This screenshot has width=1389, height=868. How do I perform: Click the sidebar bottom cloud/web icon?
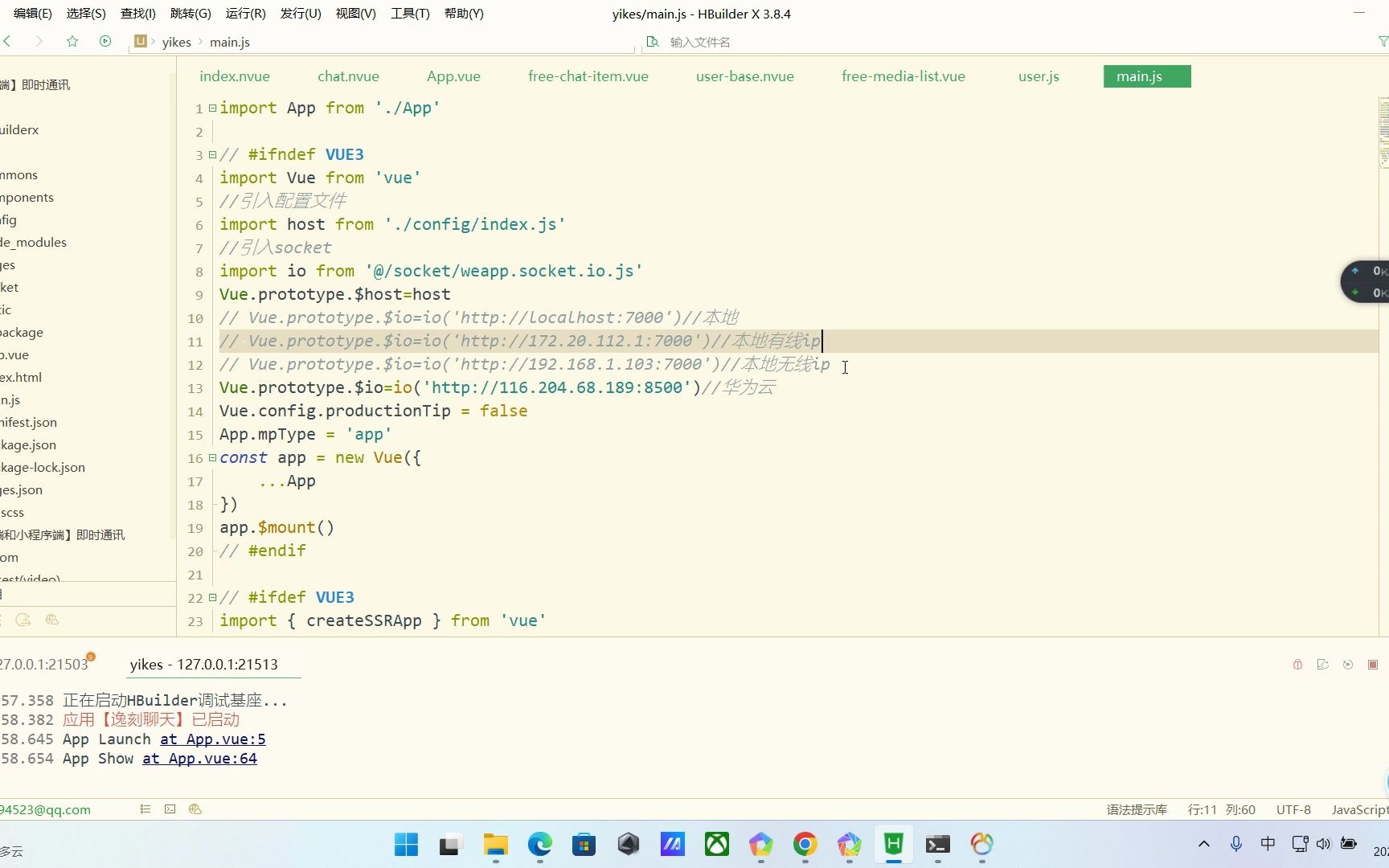click(52, 620)
